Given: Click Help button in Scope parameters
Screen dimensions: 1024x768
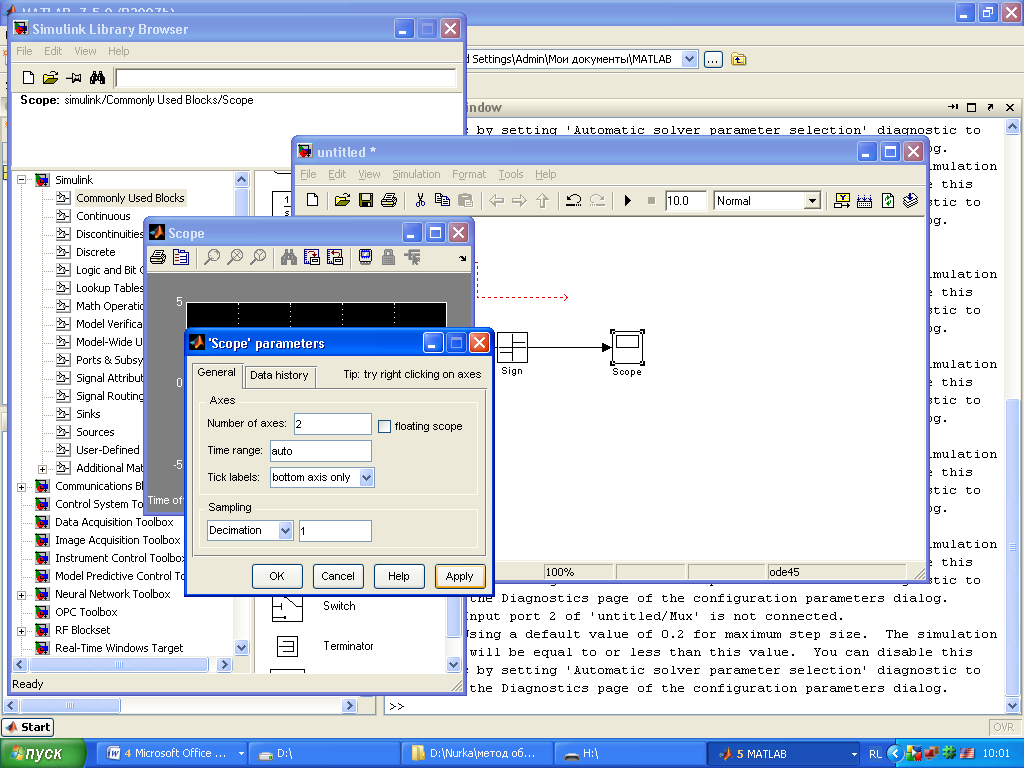Looking at the screenshot, I should pos(398,576).
